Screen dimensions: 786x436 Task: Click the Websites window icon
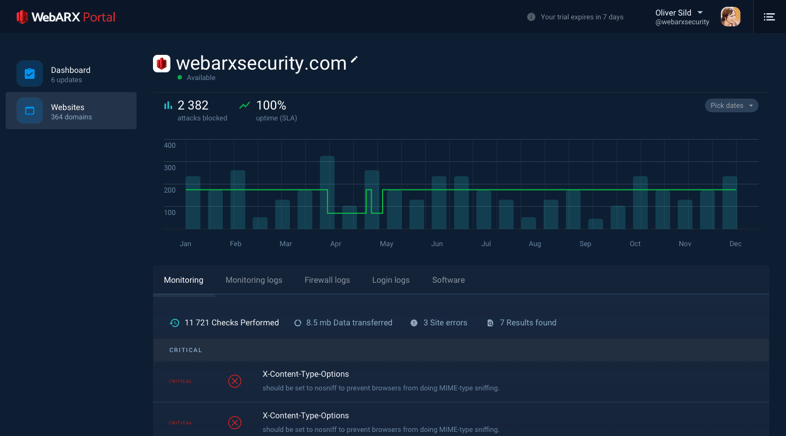point(30,111)
